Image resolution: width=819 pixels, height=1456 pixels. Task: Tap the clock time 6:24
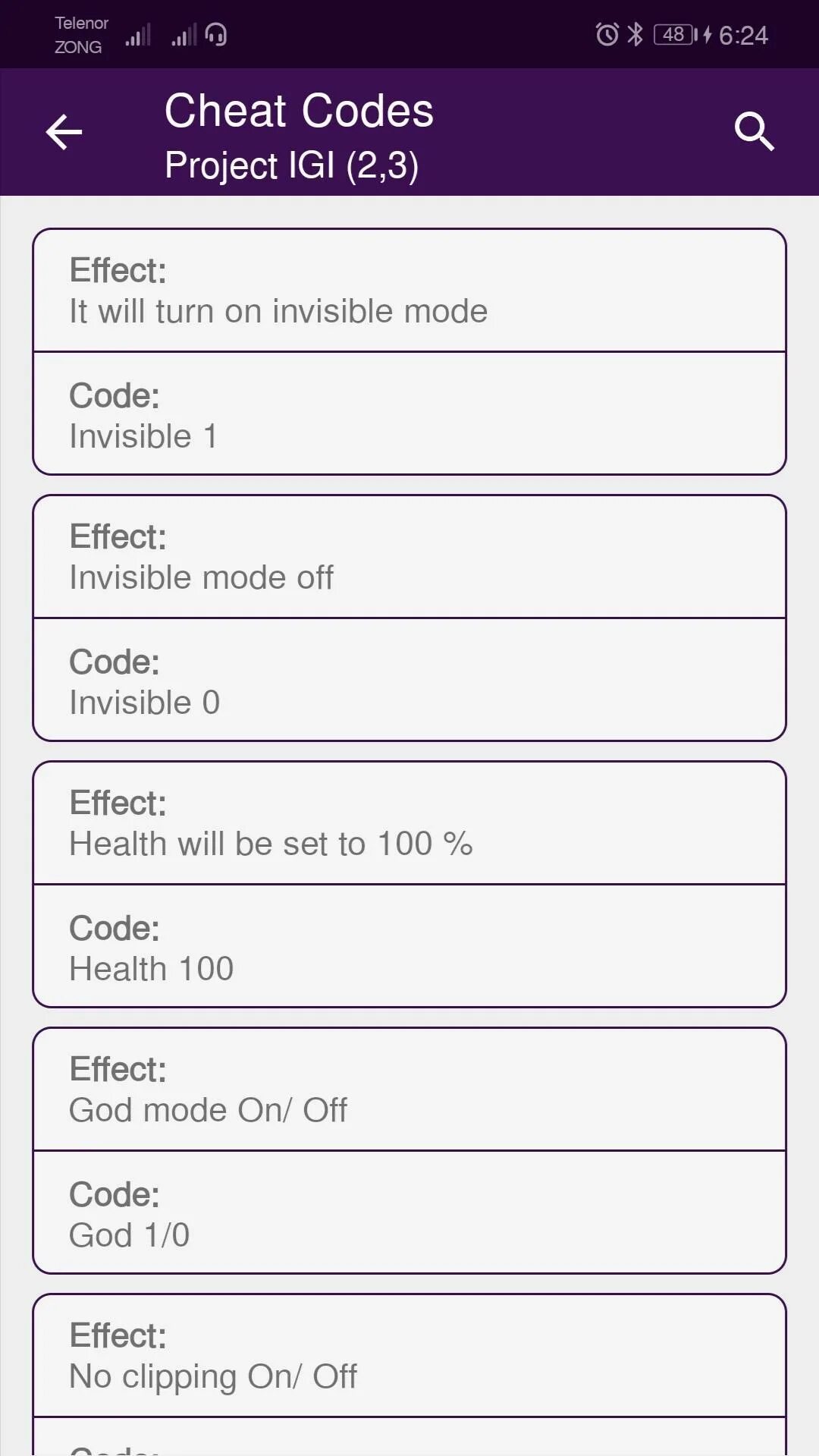point(743,35)
